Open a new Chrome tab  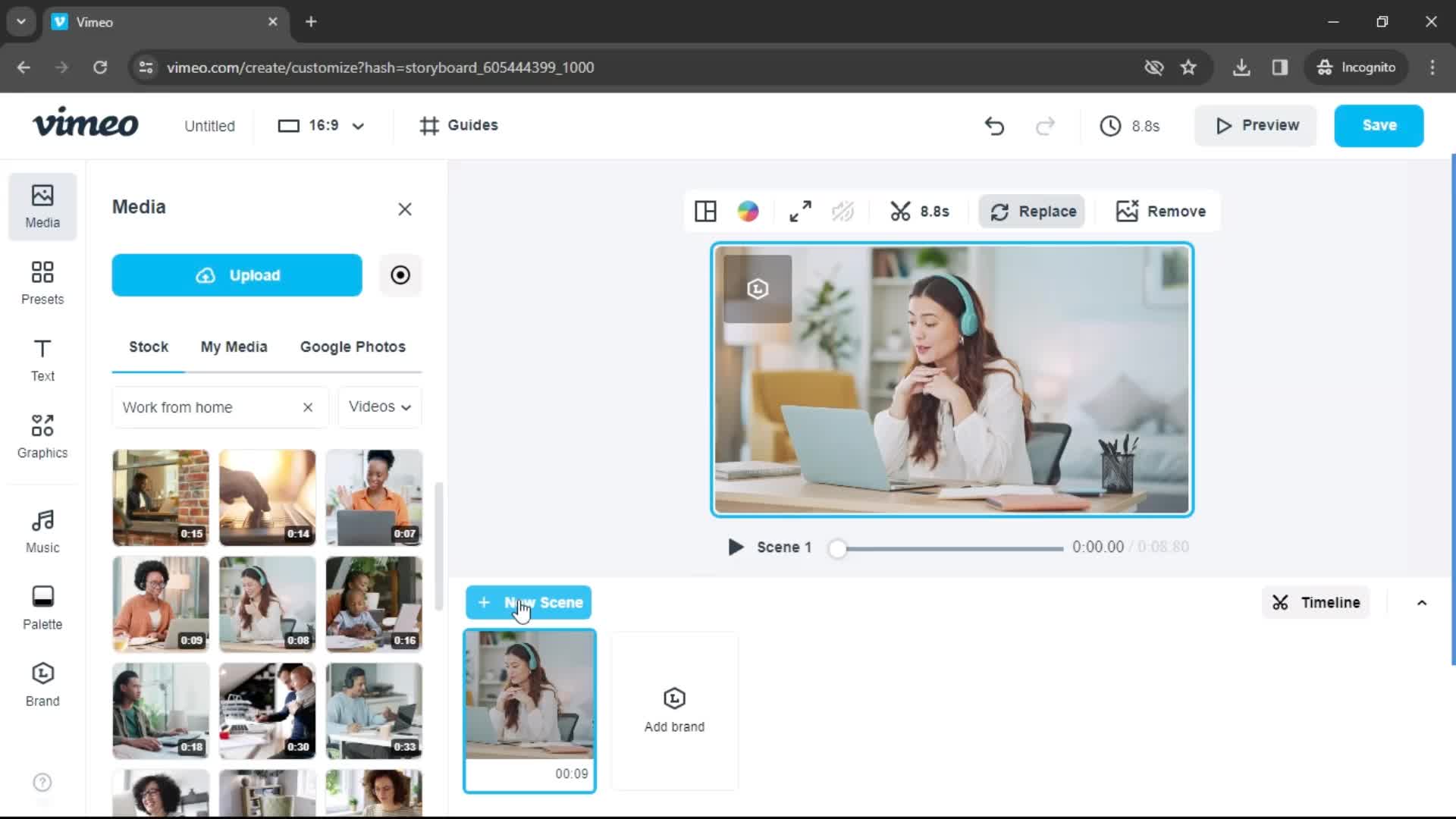[311, 22]
